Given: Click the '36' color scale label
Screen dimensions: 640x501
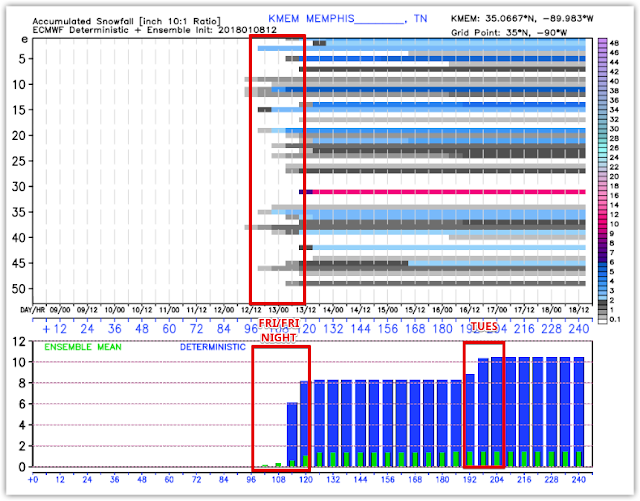Looking at the screenshot, I should coord(614,100).
